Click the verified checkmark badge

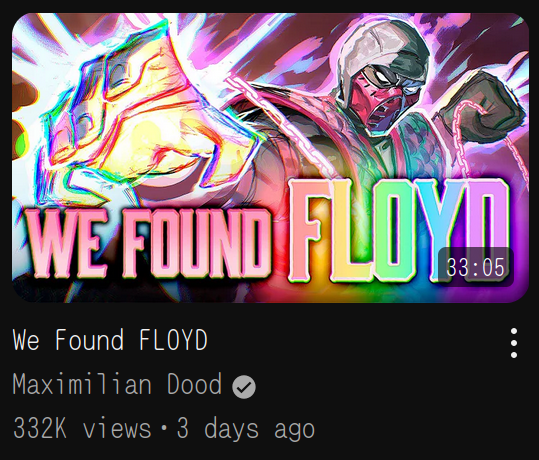tap(244, 387)
